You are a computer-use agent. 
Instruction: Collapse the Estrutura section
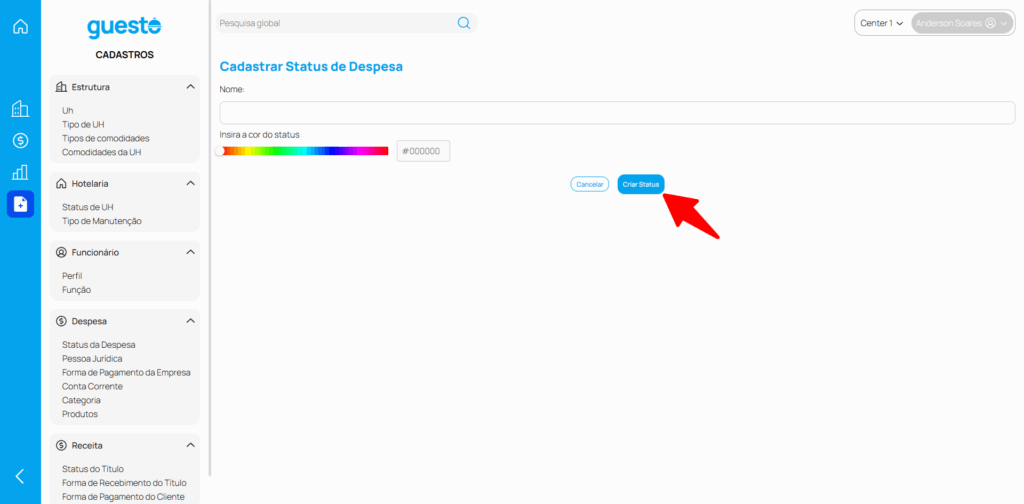click(190, 87)
